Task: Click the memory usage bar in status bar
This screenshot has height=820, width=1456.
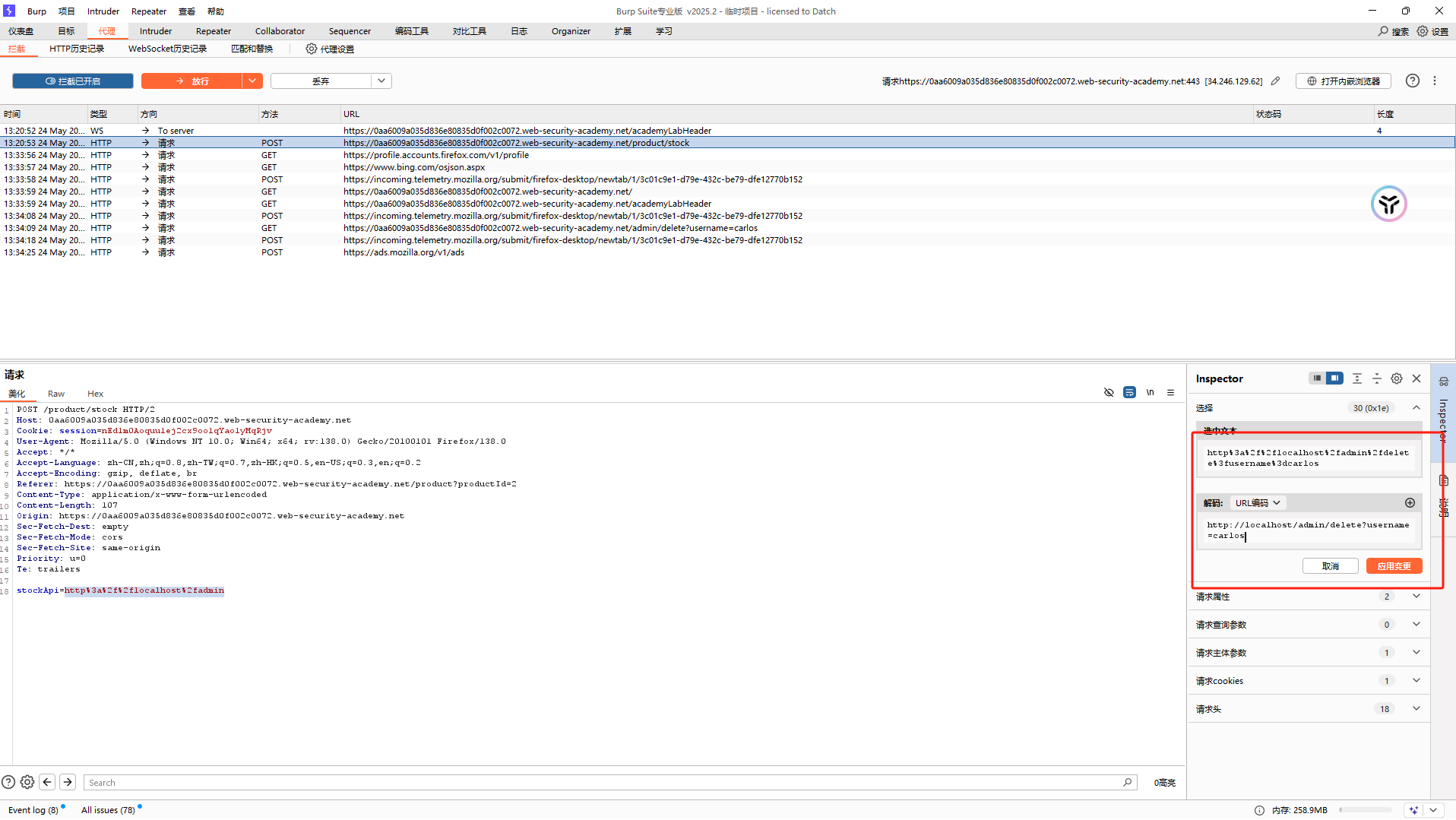Action: [1365, 810]
